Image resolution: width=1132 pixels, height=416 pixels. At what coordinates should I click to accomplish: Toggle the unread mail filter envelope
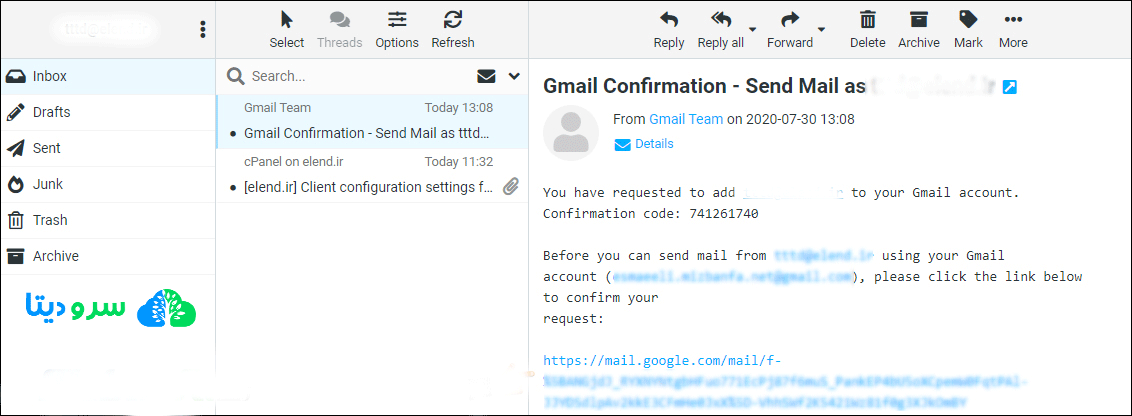(487, 75)
